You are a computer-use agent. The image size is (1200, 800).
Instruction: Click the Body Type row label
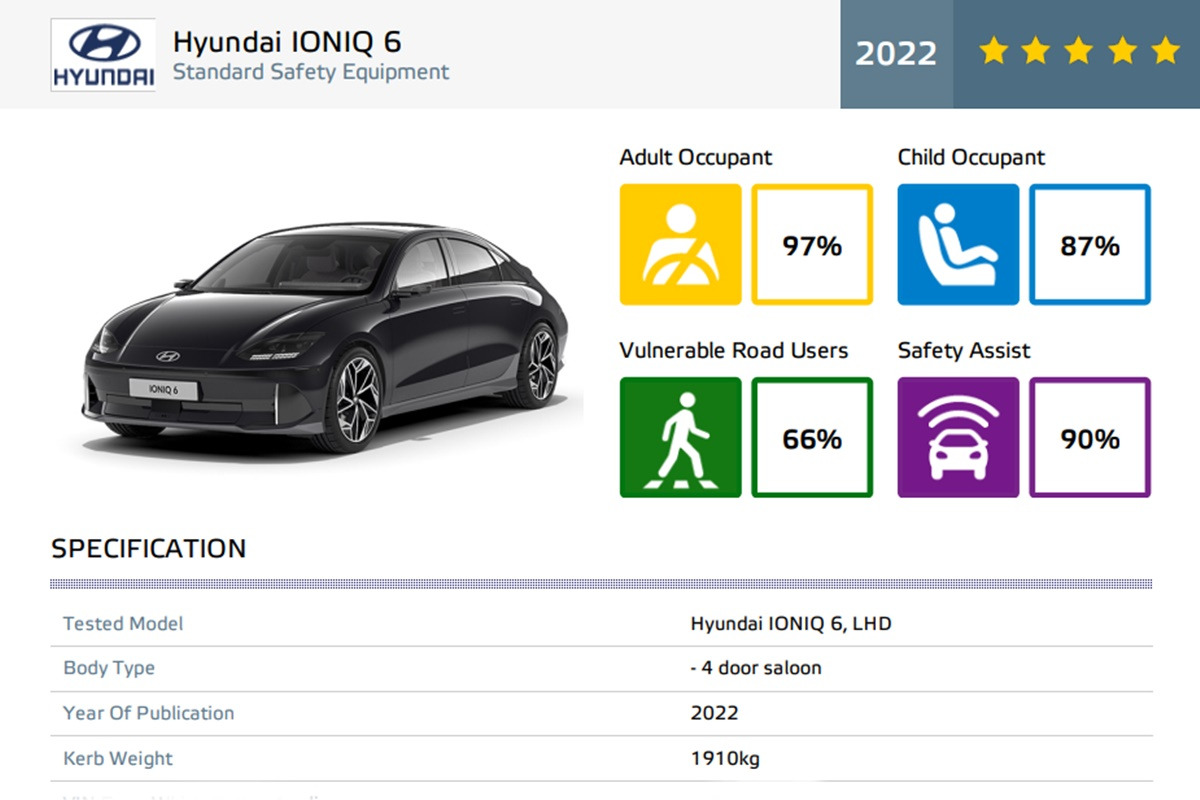[x=109, y=668]
